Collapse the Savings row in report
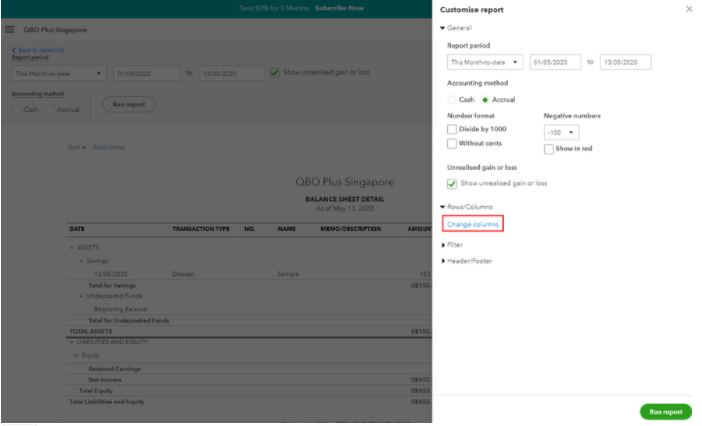 (81, 261)
